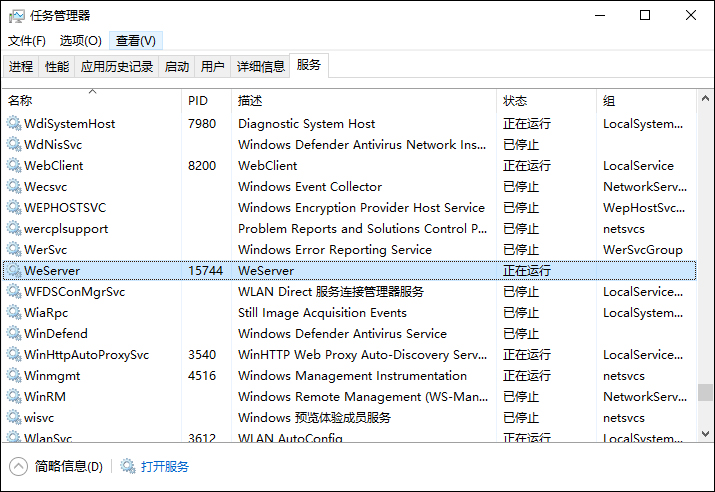
Task: Switch to the 应用历史记录 tab
Action: pyautogui.click(x=117, y=67)
